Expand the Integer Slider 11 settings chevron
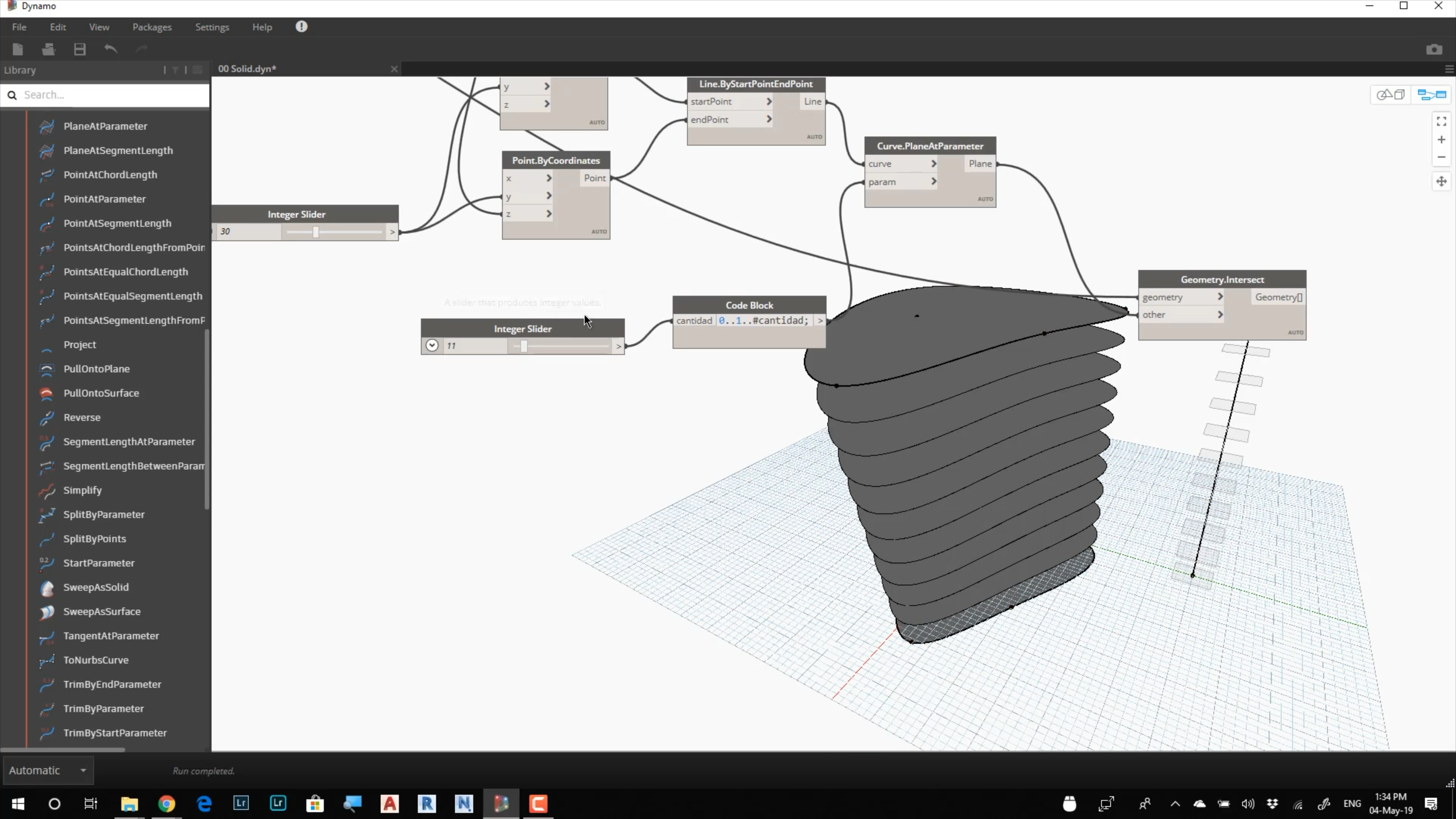 pyautogui.click(x=432, y=345)
